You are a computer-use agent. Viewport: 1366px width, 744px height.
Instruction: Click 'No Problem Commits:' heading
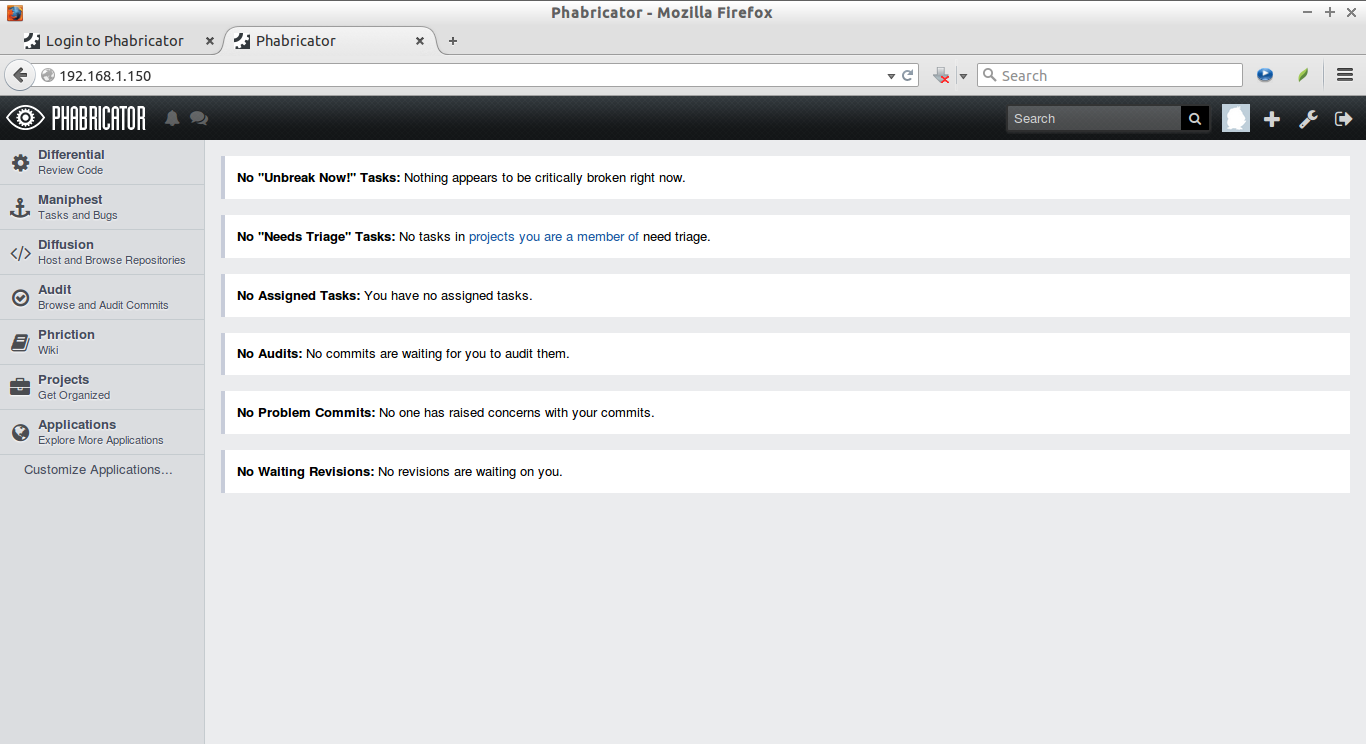point(306,413)
